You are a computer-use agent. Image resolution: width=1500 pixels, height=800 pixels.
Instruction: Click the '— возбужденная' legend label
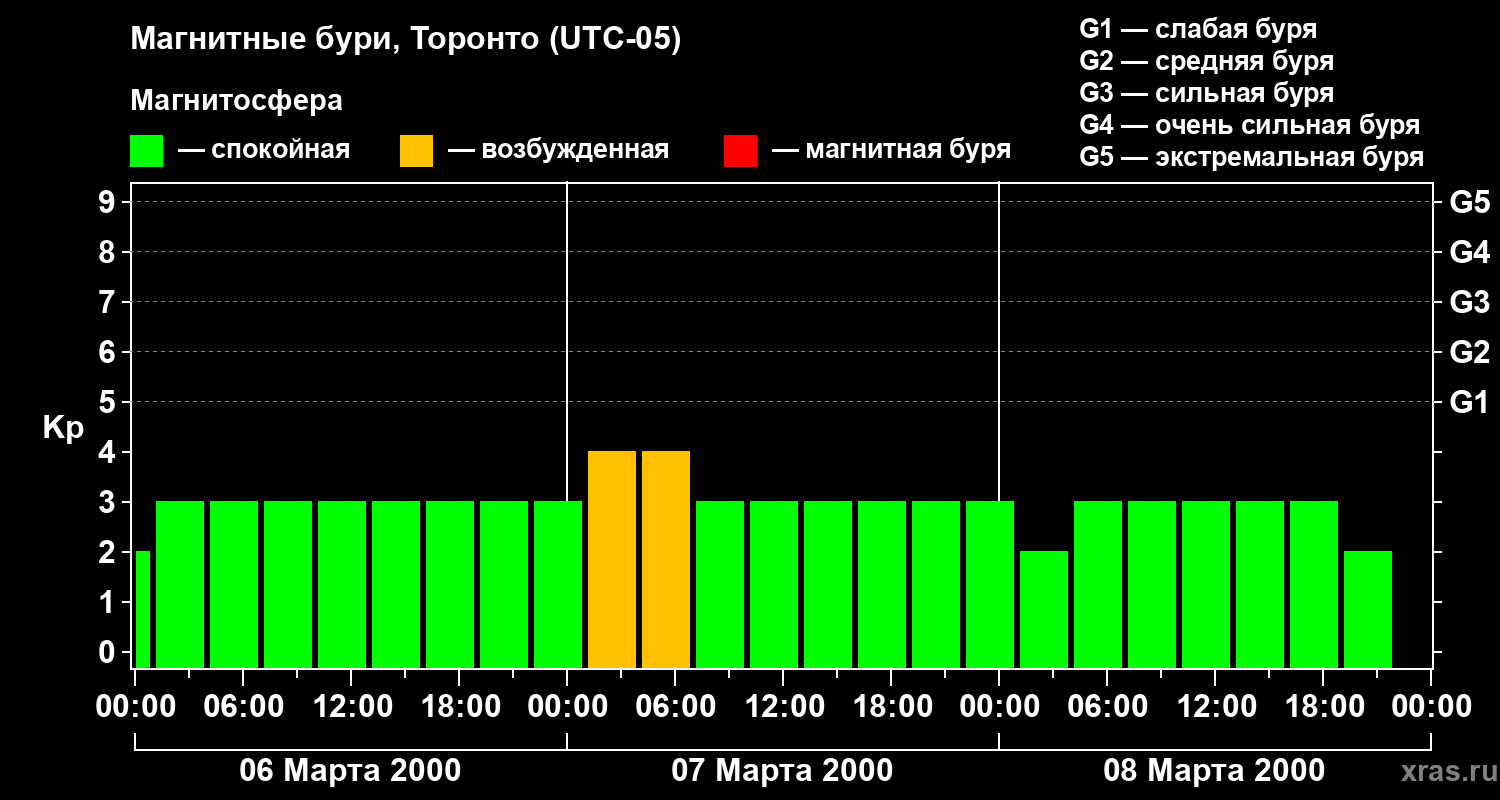click(x=558, y=150)
